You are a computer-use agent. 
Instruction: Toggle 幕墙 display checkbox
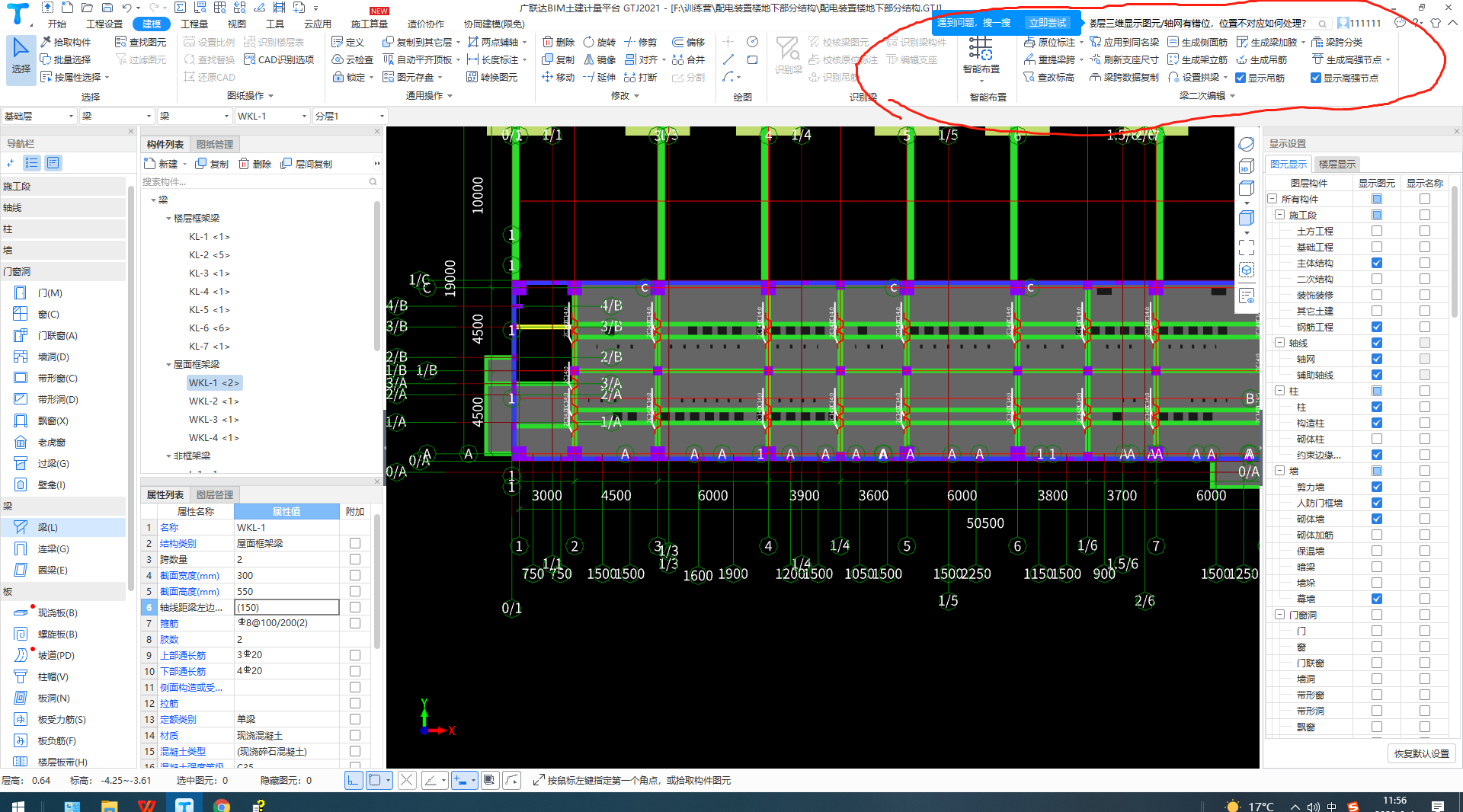(x=1377, y=599)
